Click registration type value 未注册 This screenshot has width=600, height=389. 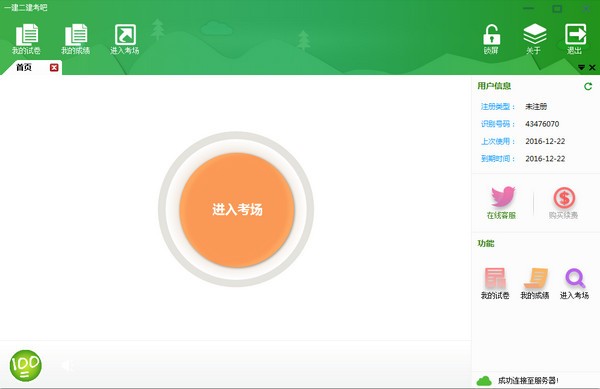point(536,106)
